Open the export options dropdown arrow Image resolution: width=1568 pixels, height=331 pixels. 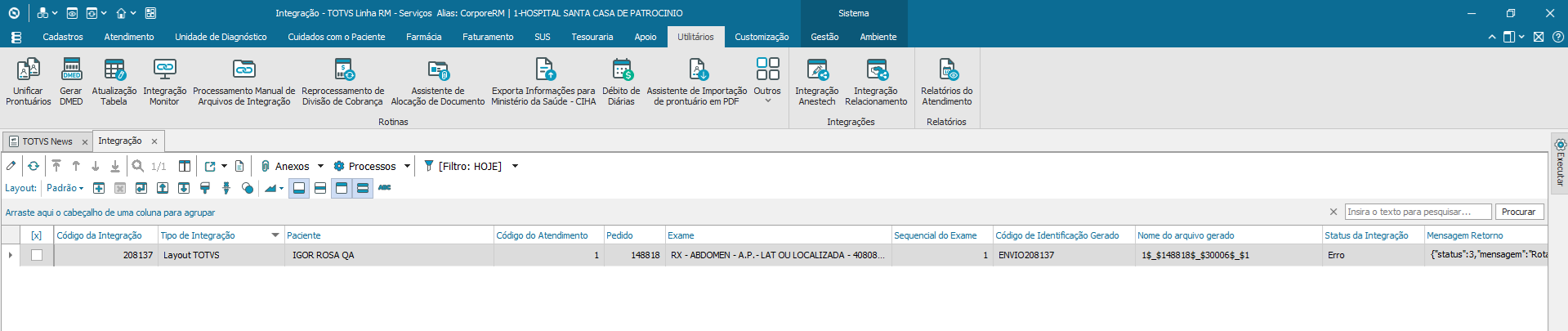click(x=224, y=166)
